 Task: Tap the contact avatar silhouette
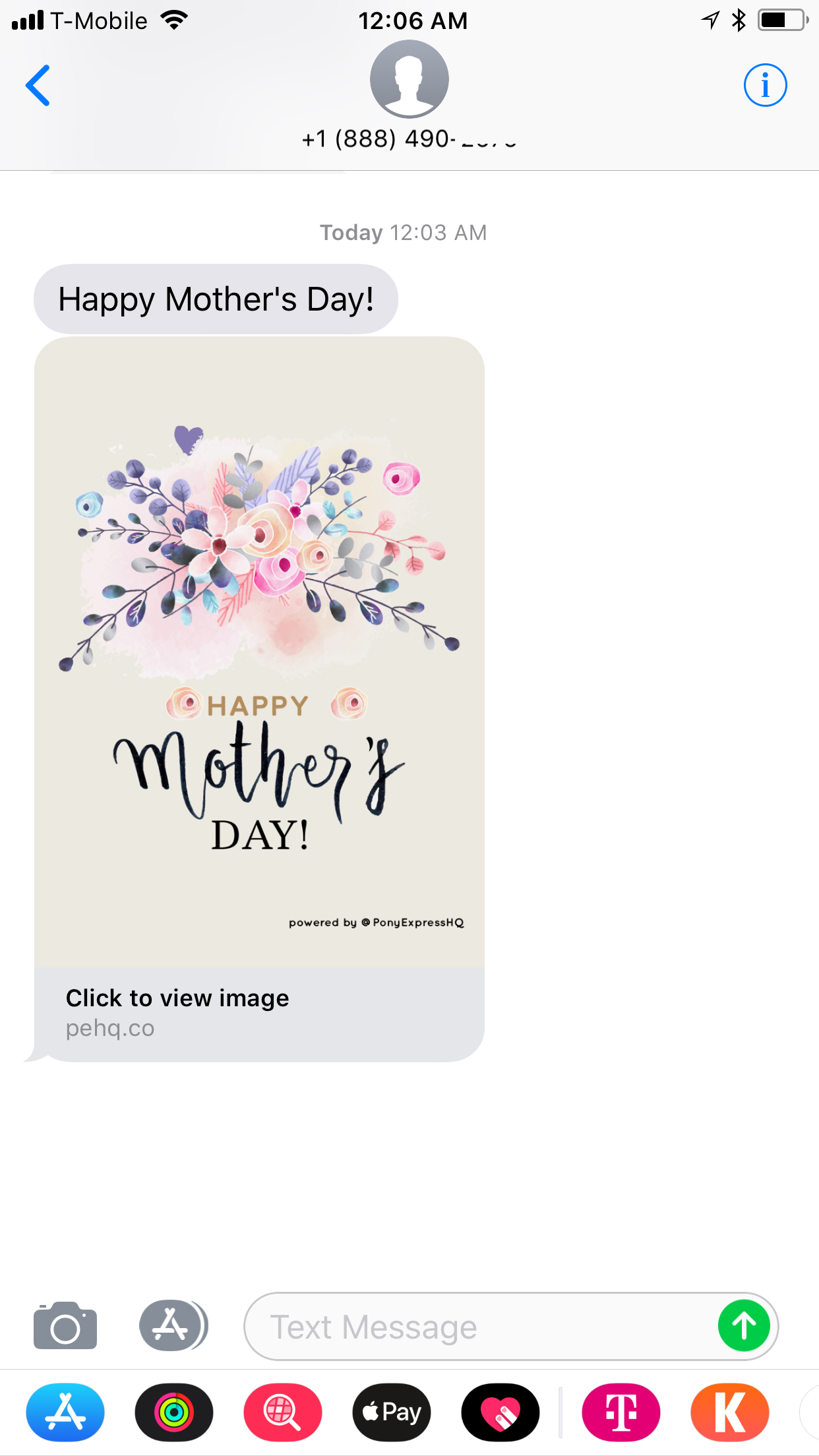409,79
